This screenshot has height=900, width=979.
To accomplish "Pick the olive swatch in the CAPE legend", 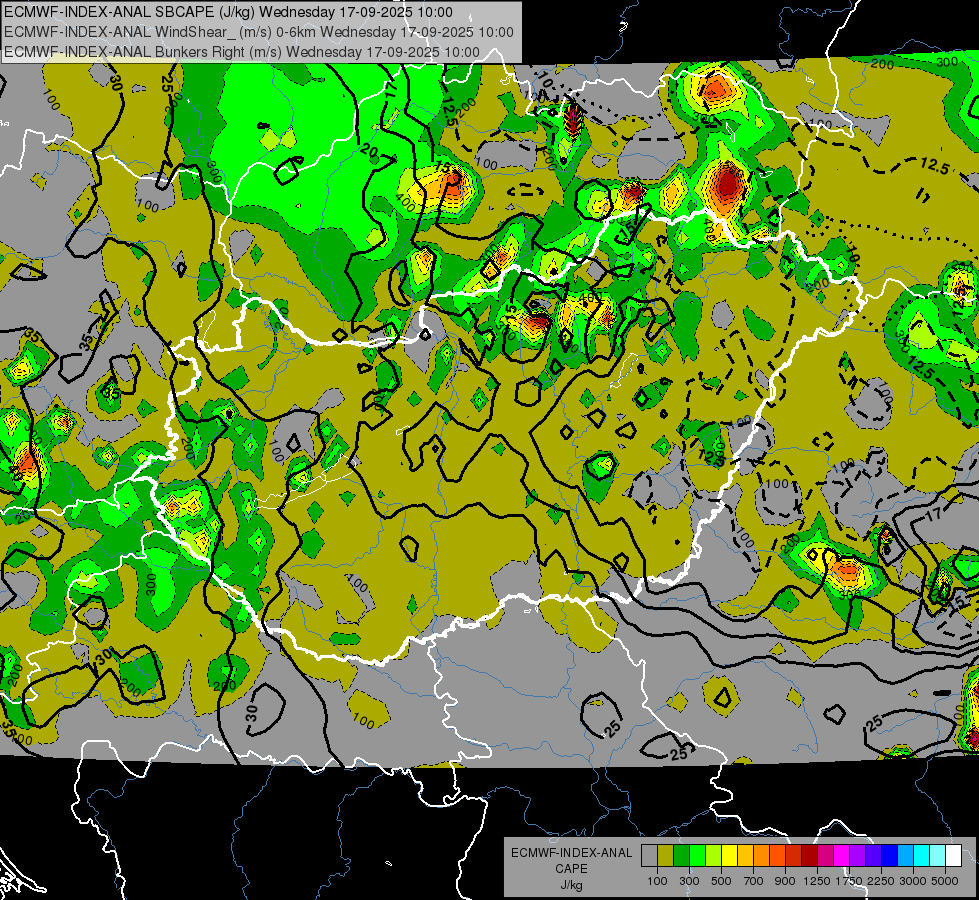I will click(x=666, y=855).
